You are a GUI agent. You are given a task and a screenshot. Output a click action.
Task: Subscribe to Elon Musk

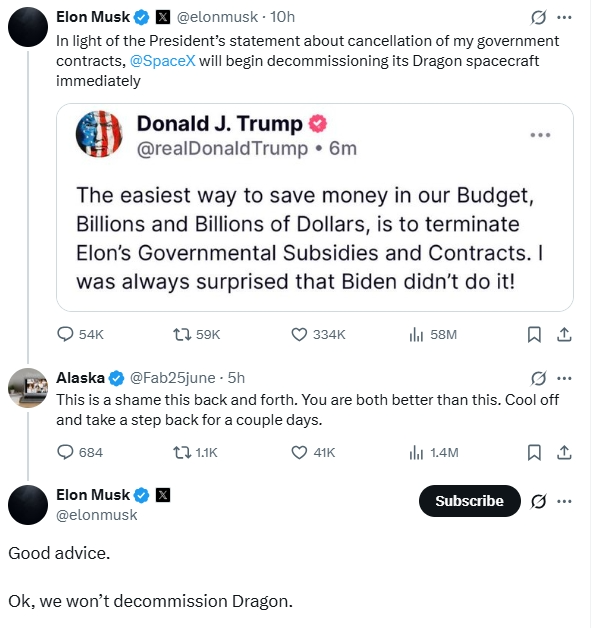click(x=469, y=501)
